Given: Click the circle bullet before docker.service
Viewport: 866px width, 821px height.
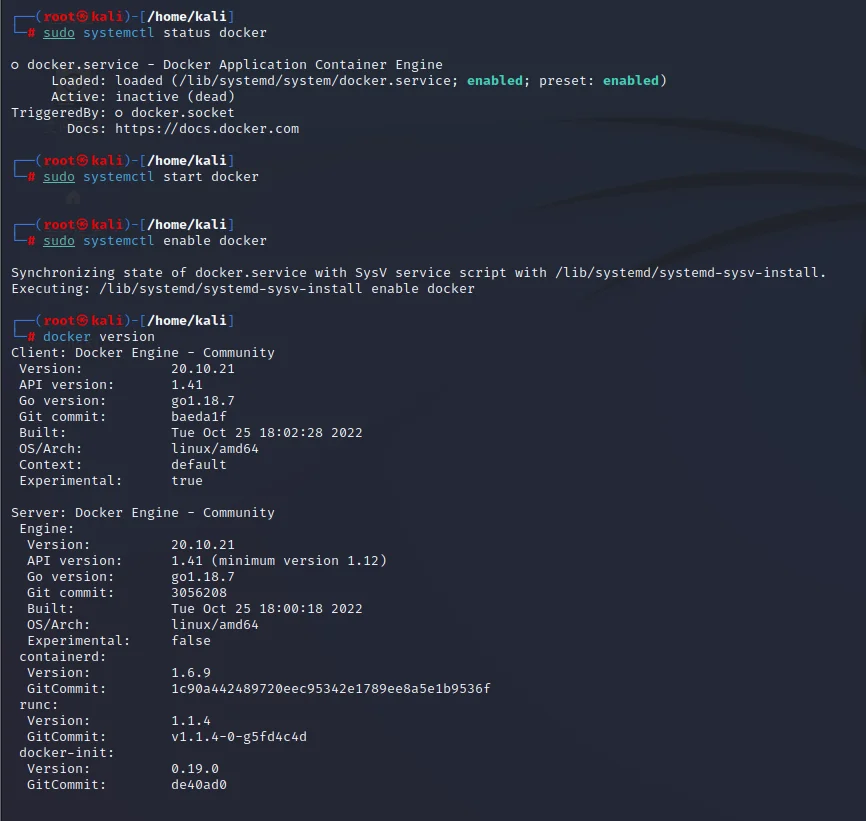Looking at the screenshot, I should pos(15,64).
